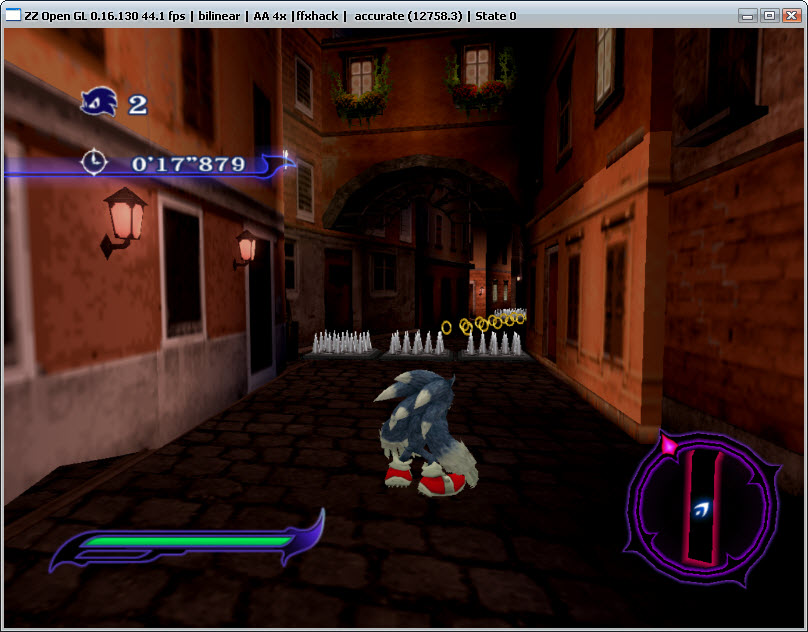Click the stopwatch icon beside the timer

pyautogui.click(x=94, y=161)
